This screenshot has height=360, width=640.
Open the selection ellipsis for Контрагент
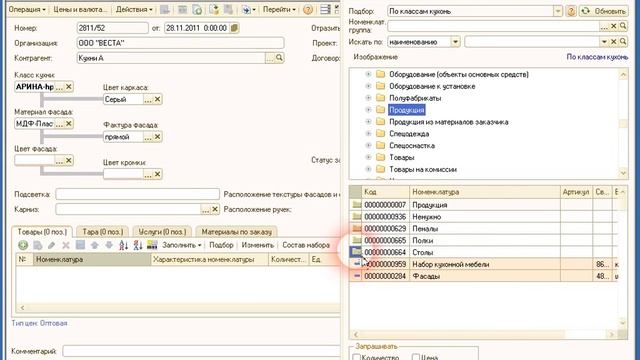pos(270,58)
